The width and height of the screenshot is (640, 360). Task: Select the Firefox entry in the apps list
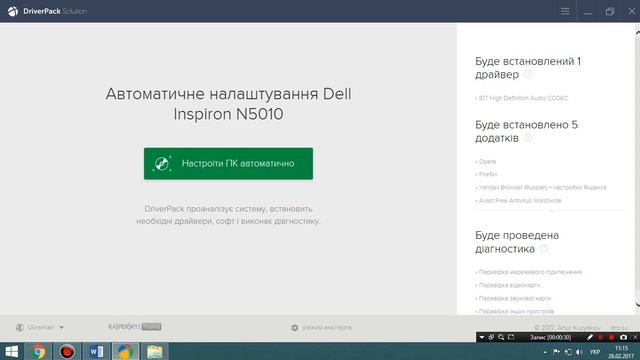coord(486,174)
